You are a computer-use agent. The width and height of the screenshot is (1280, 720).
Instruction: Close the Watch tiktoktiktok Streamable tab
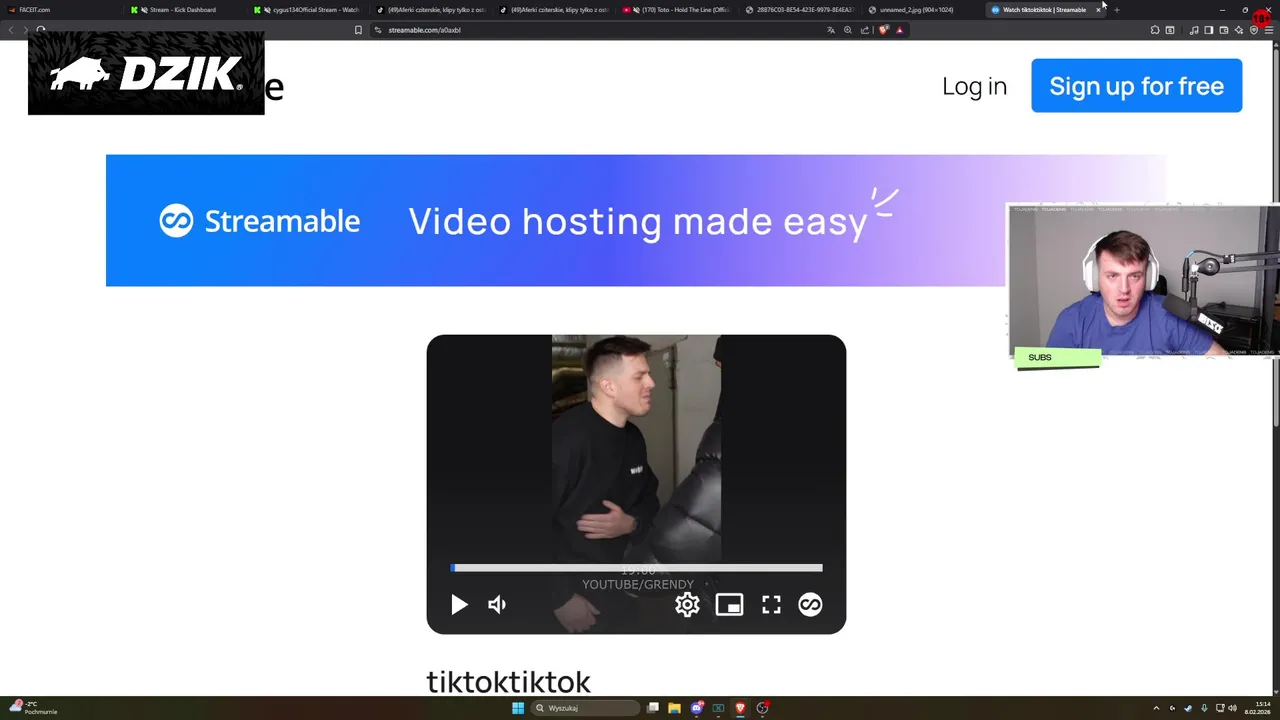click(1098, 10)
